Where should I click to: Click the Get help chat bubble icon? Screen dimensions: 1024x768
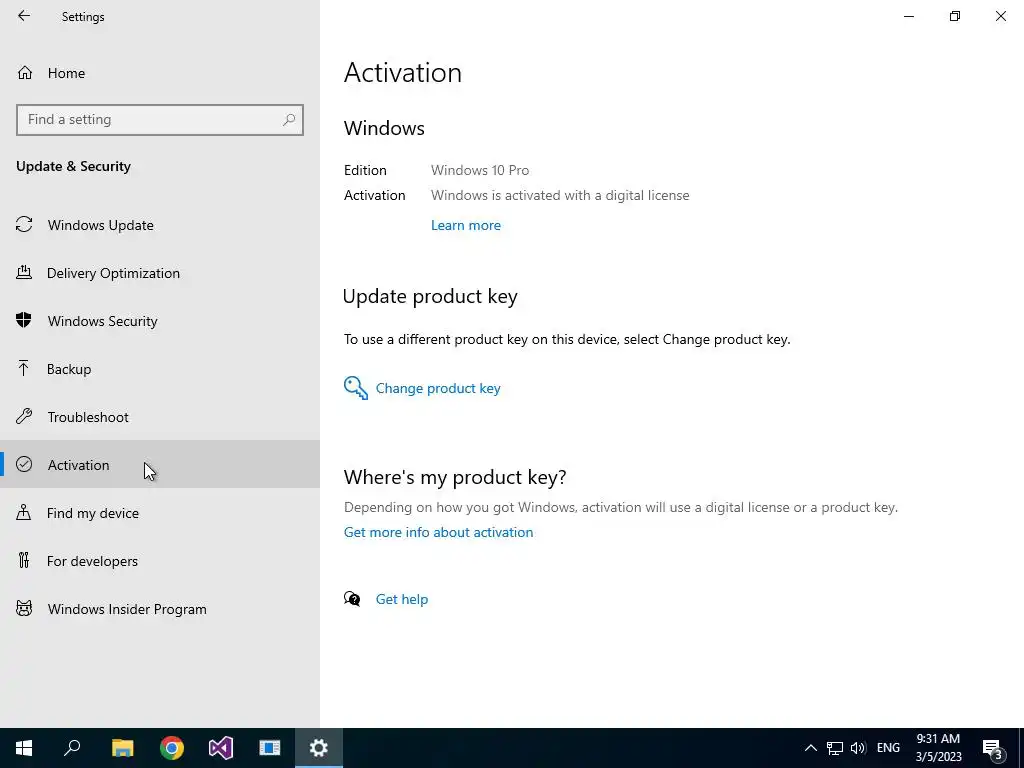pos(352,598)
